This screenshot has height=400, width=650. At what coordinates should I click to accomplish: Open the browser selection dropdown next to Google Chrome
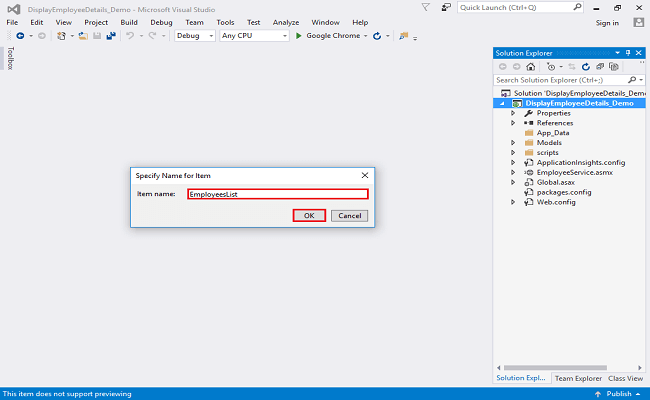point(365,36)
